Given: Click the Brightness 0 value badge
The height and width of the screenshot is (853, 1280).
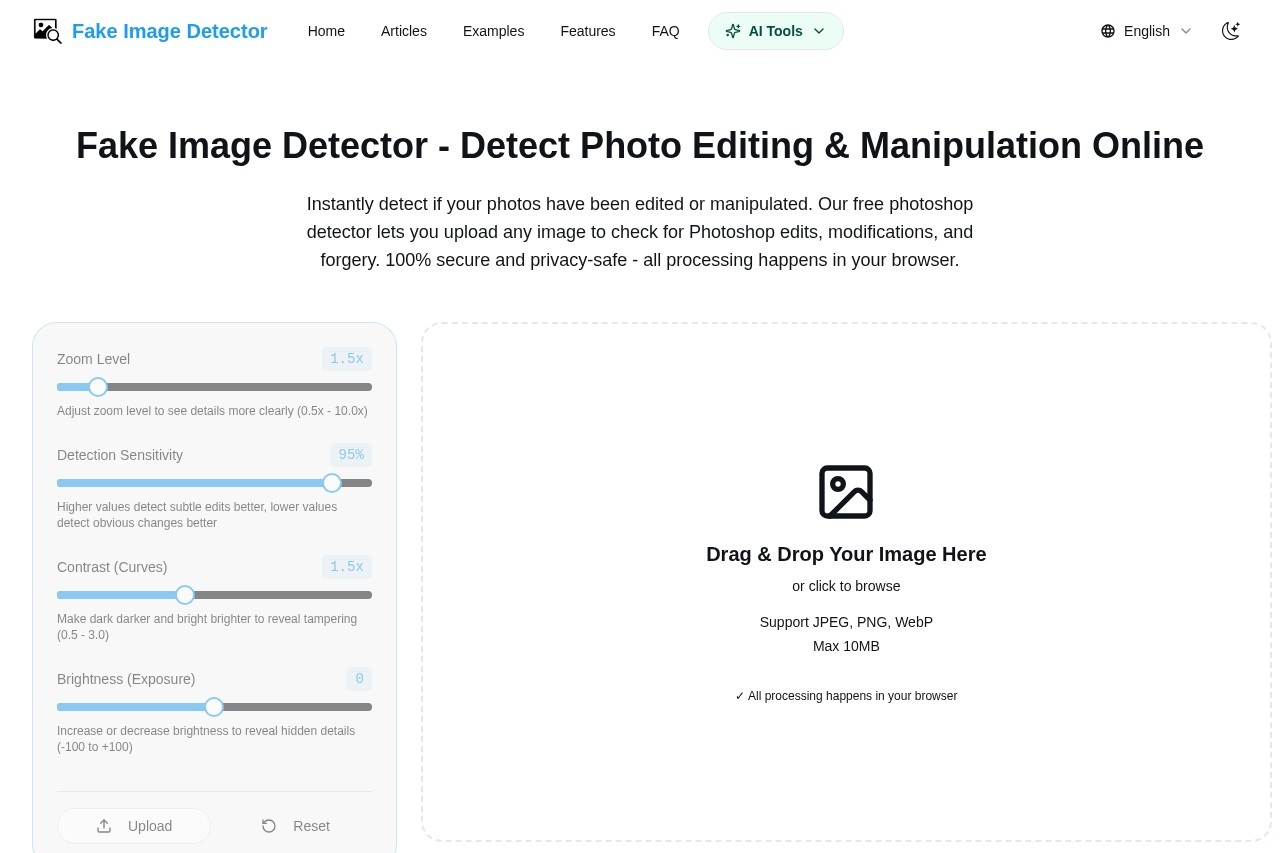Looking at the screenshot, I should (360, 679).
